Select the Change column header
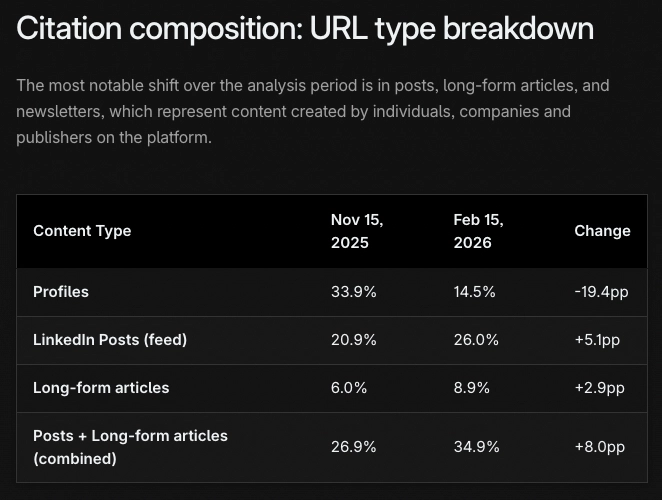This screenshot has height=500, width=662. (x=602, y=231)
